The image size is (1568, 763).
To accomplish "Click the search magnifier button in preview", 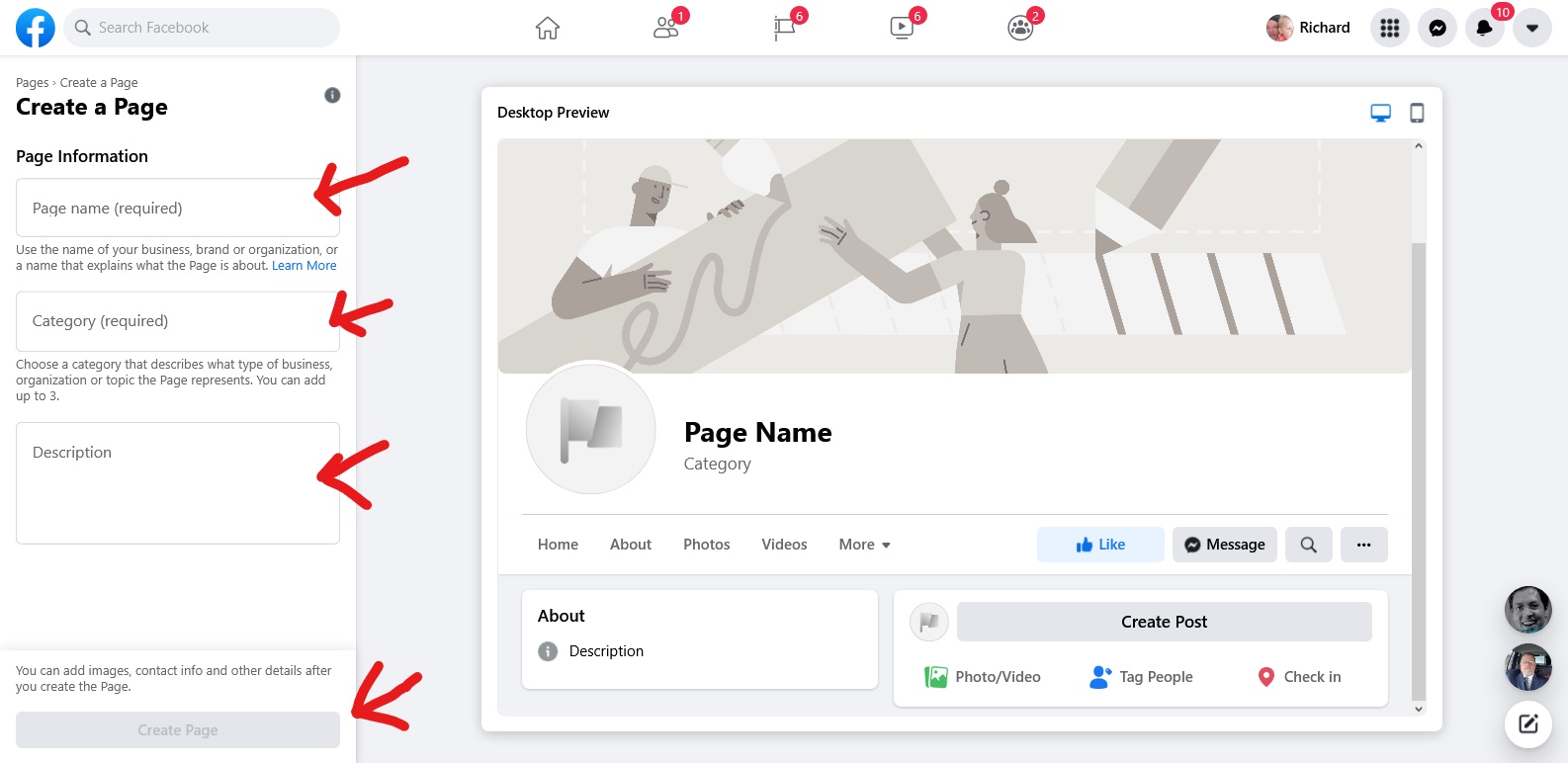I will 1309,545.
